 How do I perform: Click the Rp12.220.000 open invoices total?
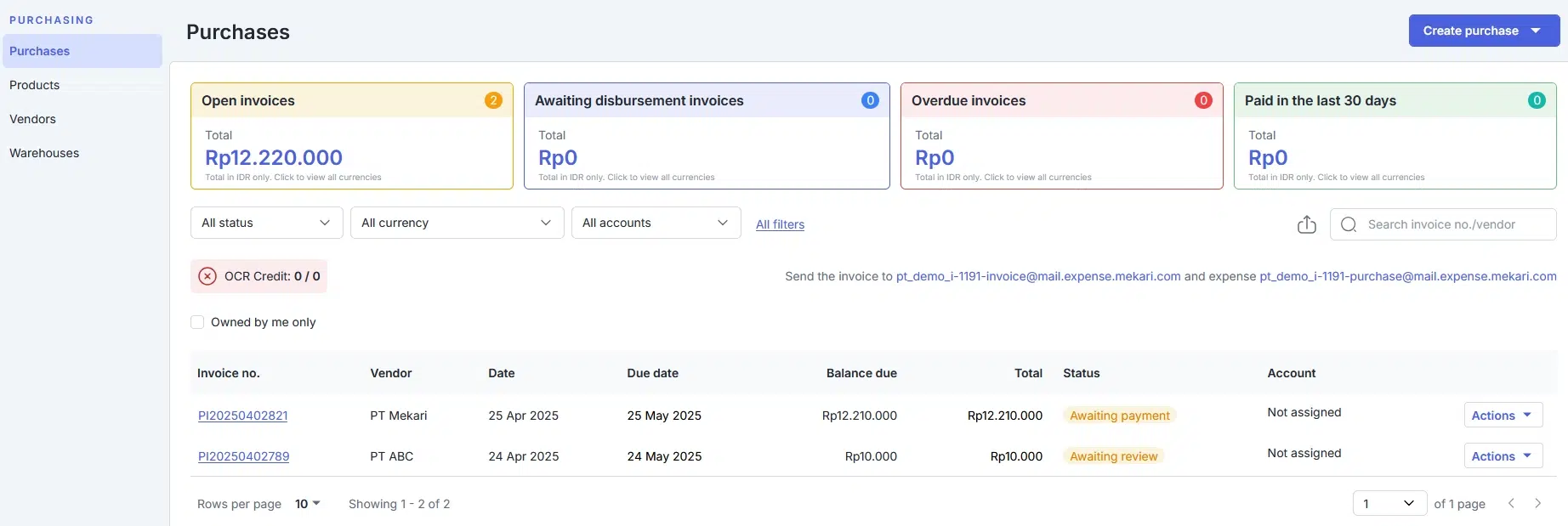click(x=274, y=157)
